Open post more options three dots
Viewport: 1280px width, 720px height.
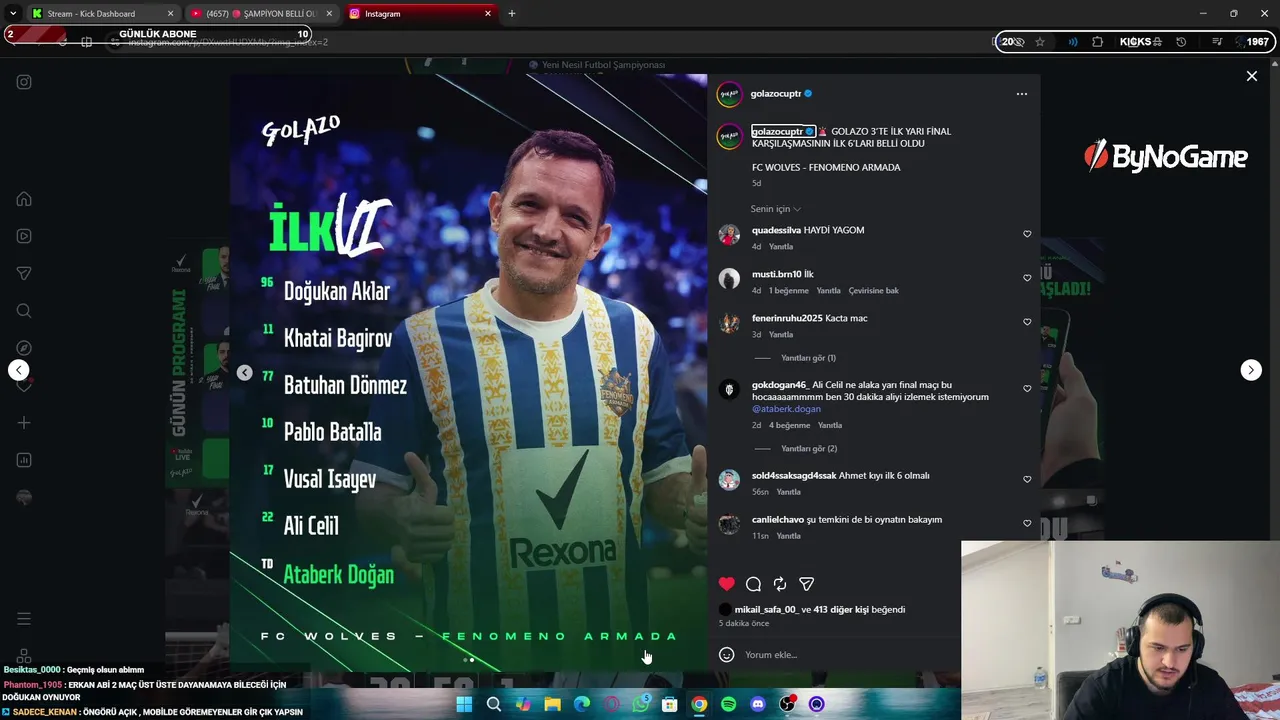coord(1021,94)
